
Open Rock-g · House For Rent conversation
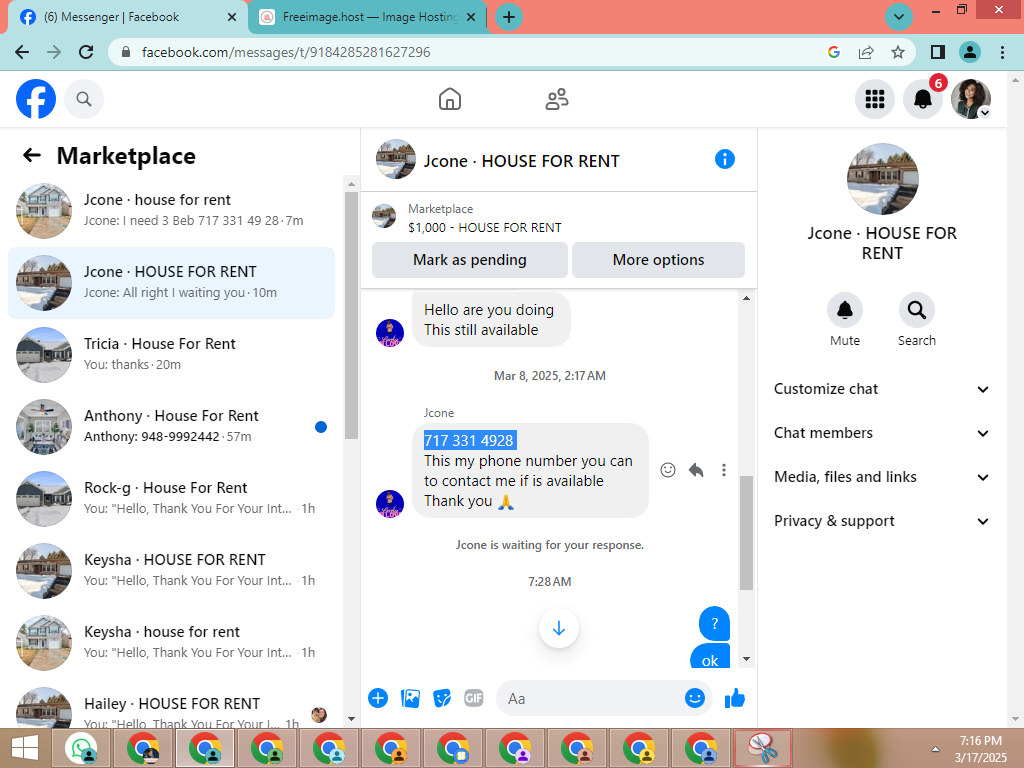171,498
